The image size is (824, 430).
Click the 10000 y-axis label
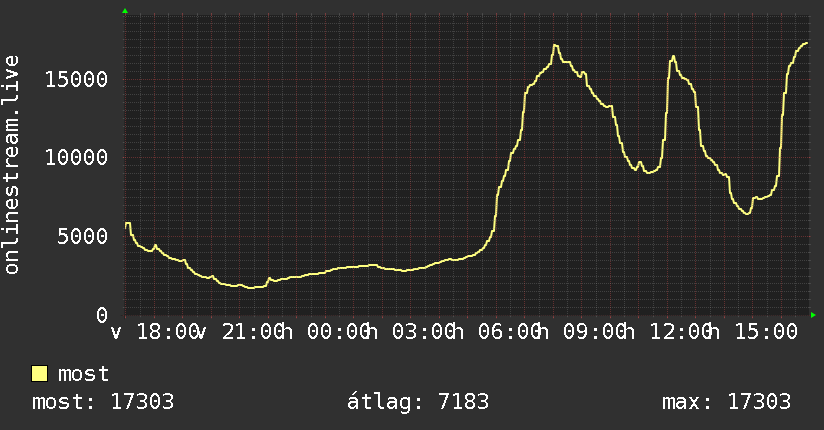coord(77,157)
